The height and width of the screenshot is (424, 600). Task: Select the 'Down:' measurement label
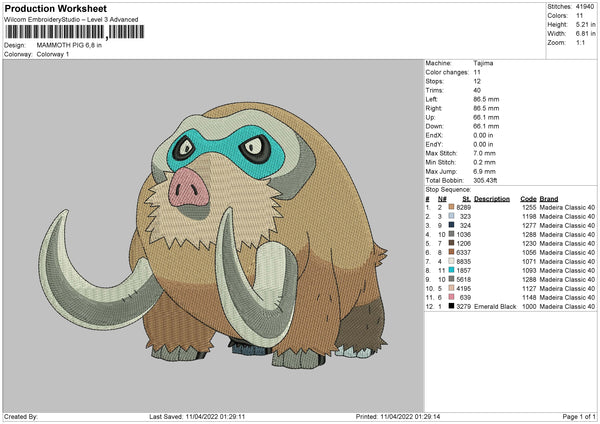(434, 126)
